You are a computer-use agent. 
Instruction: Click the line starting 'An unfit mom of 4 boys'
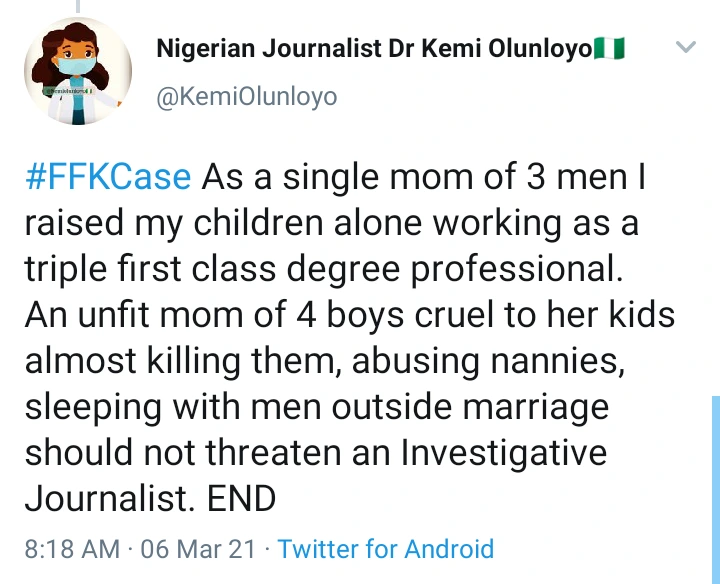coord(350,315)
